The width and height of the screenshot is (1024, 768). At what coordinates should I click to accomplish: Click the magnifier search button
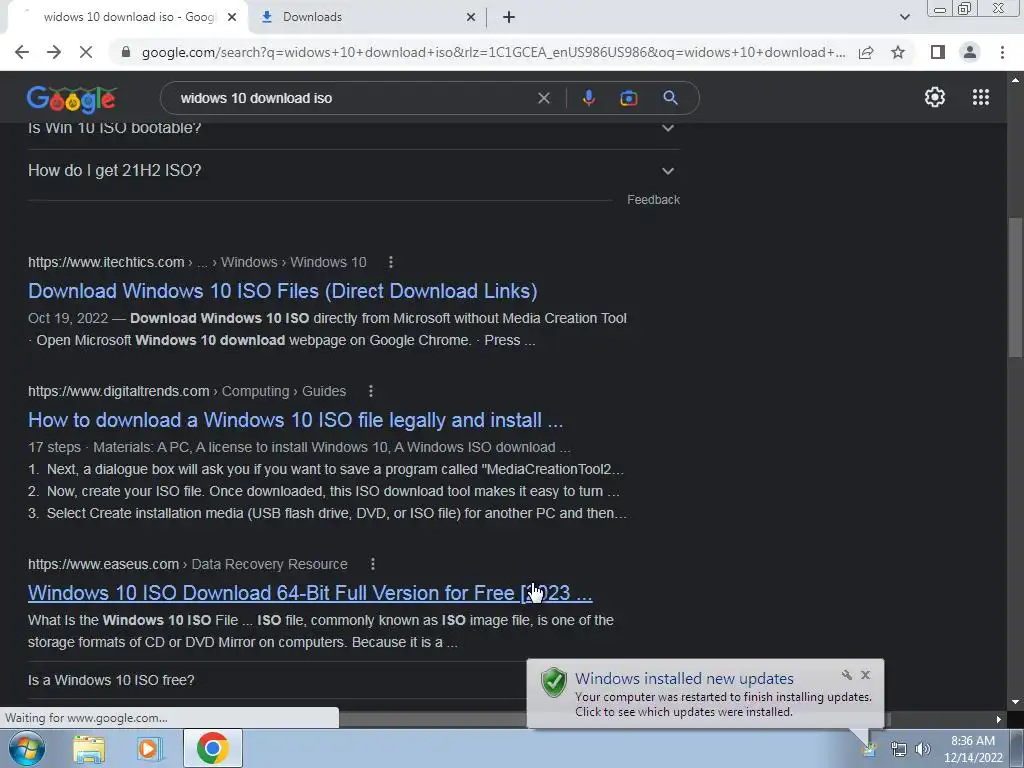(x=670, y=98)
